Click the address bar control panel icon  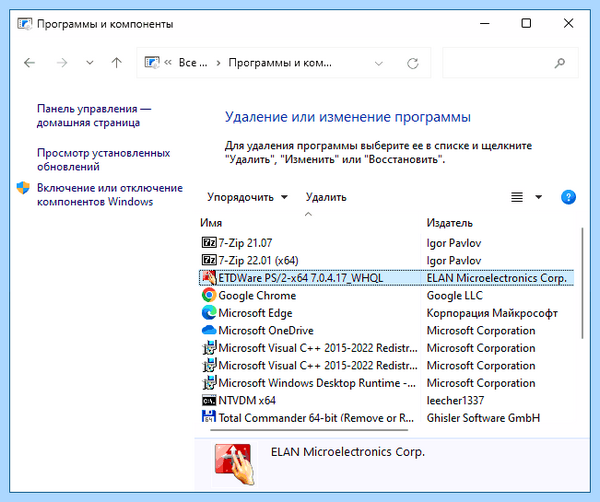tap(152, 62)
